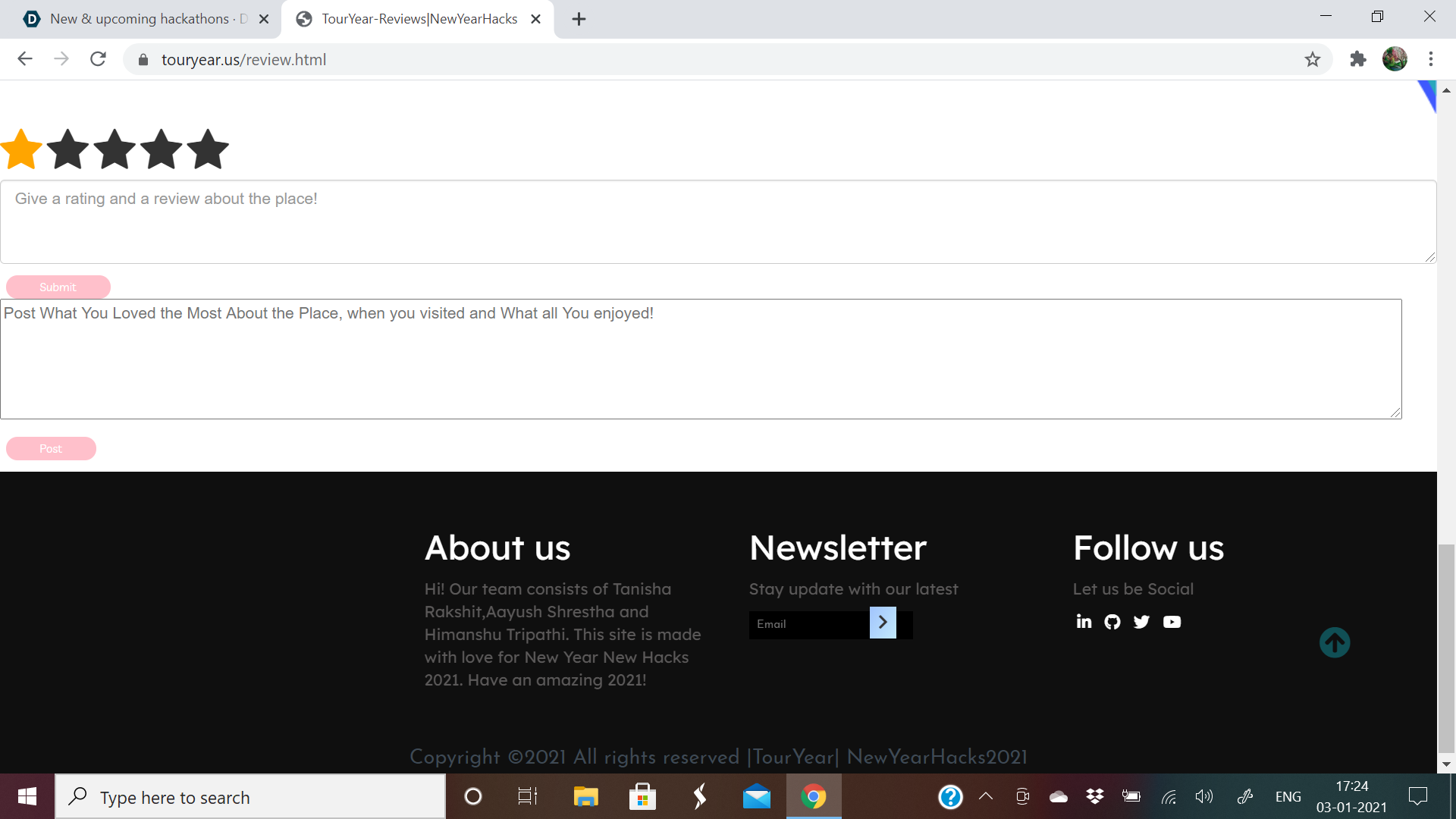Image resolution: width=1456 pixels, height=819 pixels.
Task: Bookmark the page with the star icon
Action: tap(1313, 59)
